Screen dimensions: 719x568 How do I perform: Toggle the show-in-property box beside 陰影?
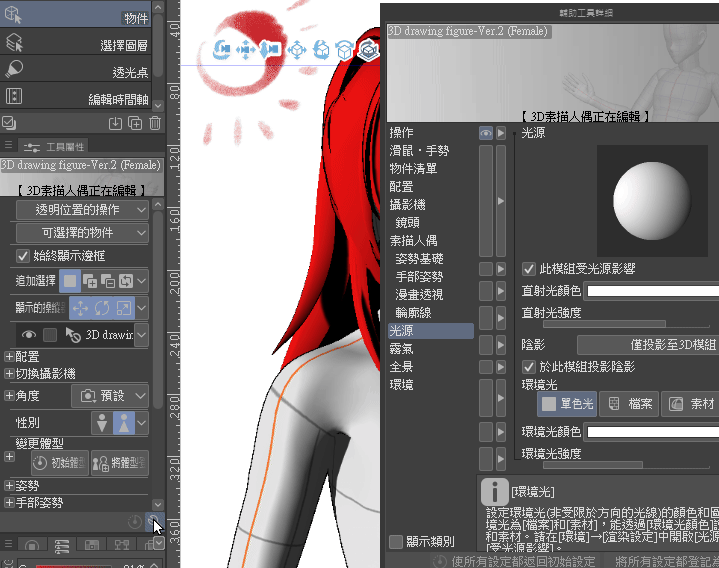click(486, 345)
